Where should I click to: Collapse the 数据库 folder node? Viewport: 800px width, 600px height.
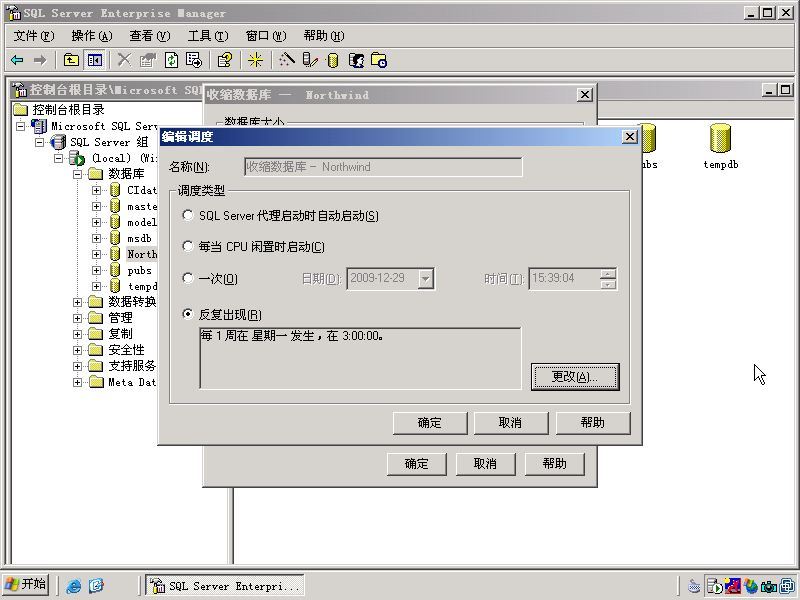[77, 174]
